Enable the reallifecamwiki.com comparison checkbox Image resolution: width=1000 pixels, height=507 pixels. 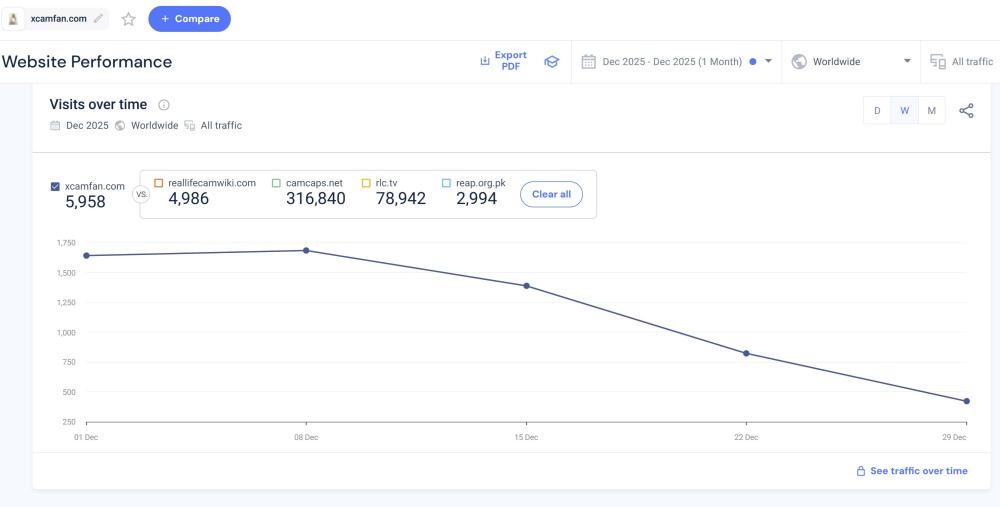coord(158,183)
